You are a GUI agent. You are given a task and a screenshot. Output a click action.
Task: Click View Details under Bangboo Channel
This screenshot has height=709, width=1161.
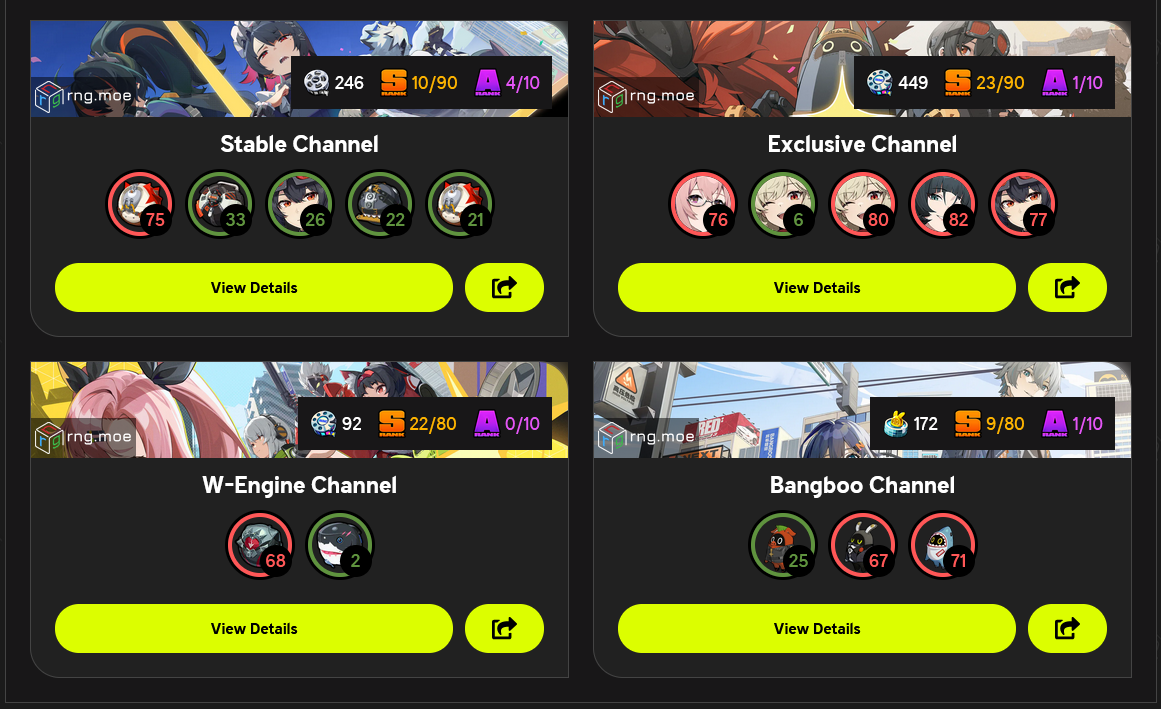[x=816, y=628]
